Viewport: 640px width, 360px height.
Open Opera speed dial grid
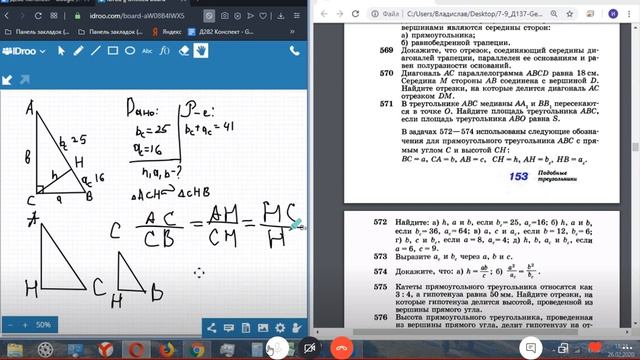[54, 16]
